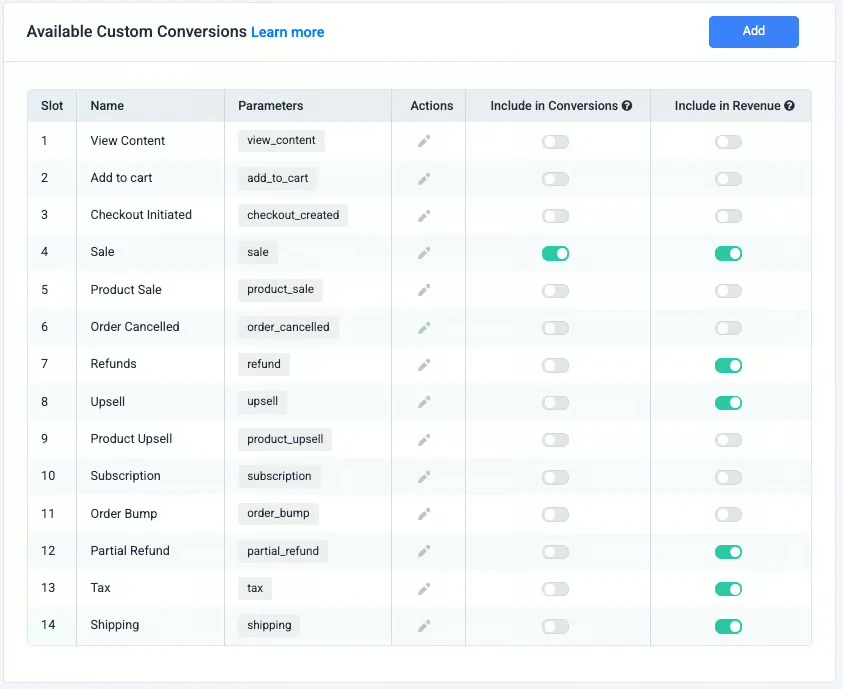The height and width of the screenshot is (689, 843).
Task: Edit the Checkout Initiated conversion
Action: coord(424,216)
